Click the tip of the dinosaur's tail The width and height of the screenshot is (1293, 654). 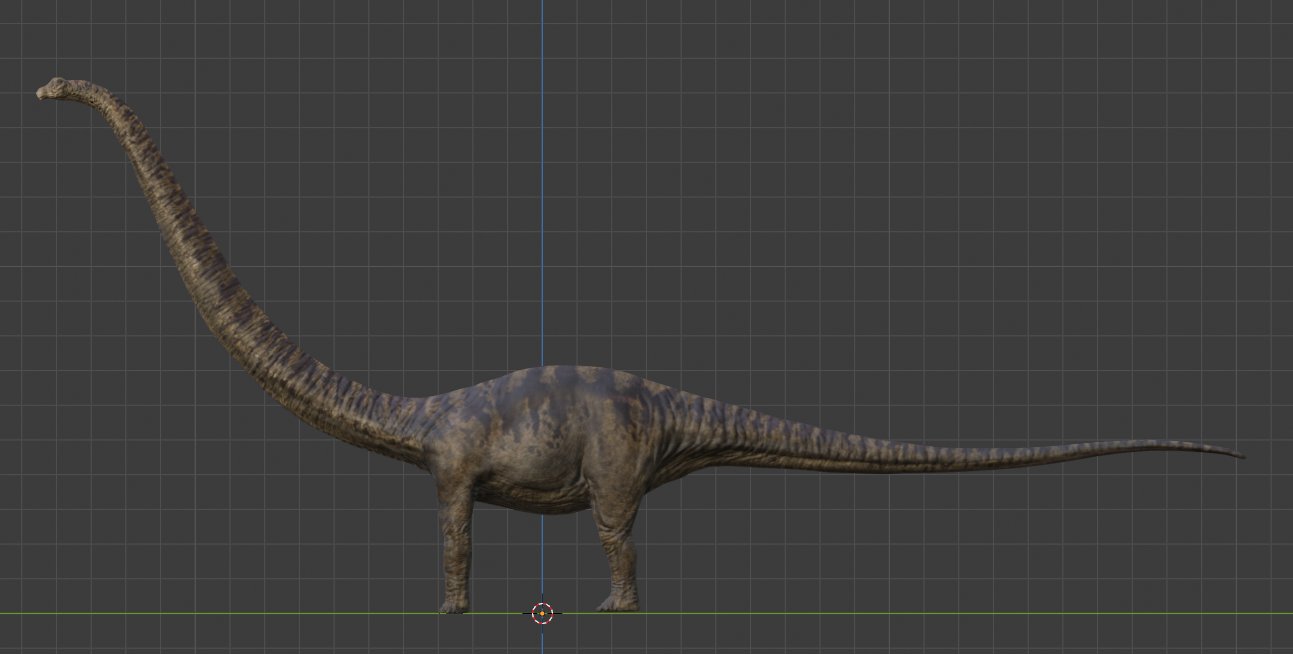(1238, 455)
